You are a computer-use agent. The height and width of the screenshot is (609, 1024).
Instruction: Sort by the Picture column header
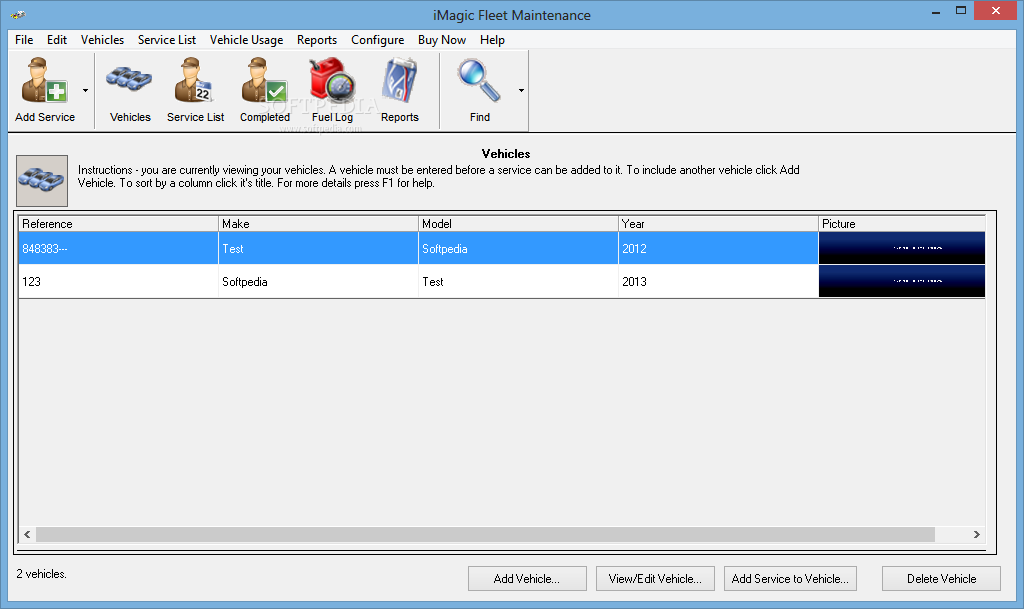tap(902, 223)
